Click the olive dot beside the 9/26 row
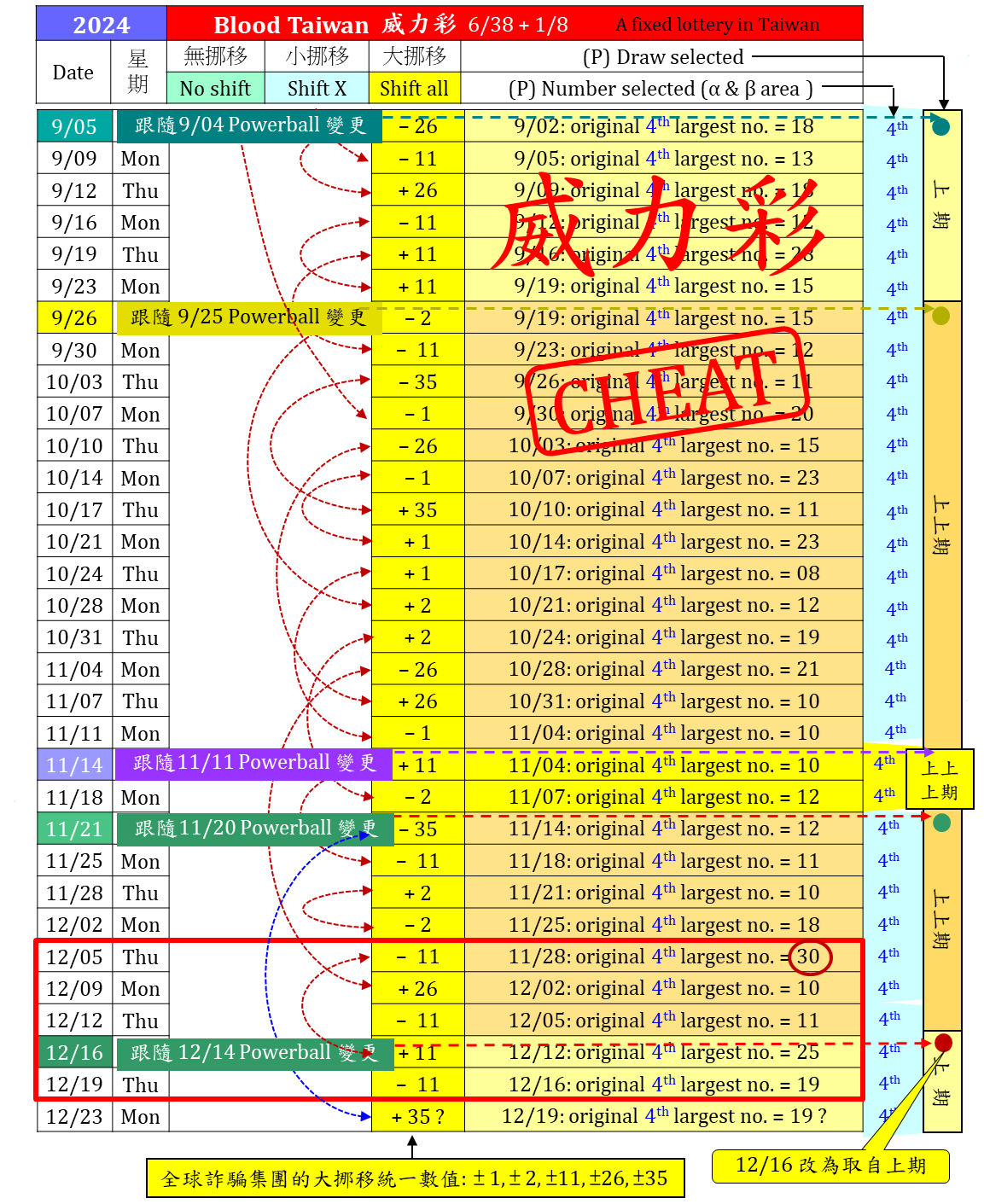The width and height of the screenshot is (984, 1204). pos(941,317)
